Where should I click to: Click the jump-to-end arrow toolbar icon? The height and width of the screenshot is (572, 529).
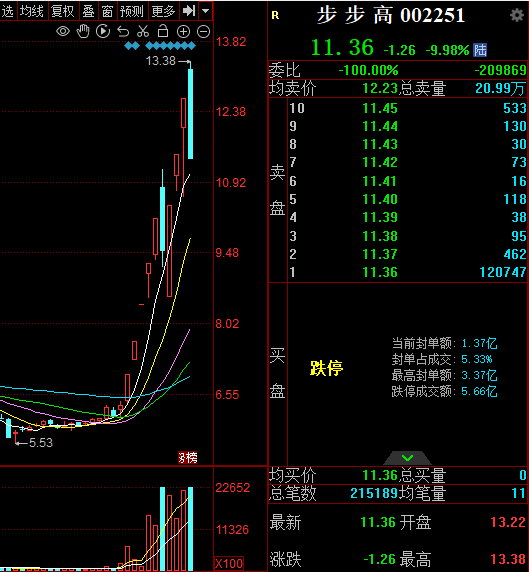(x=189, y=11)
